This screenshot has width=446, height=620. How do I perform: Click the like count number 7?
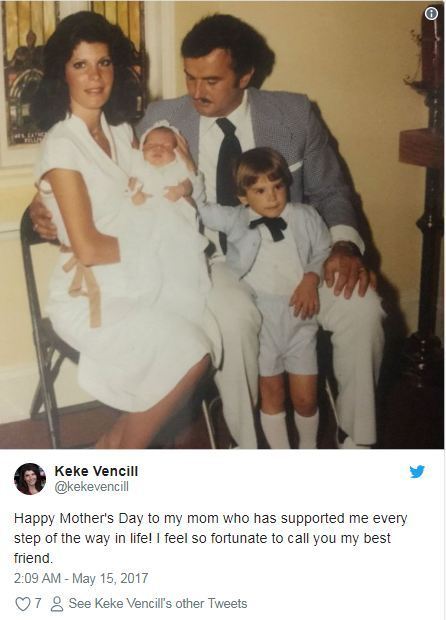38,603
